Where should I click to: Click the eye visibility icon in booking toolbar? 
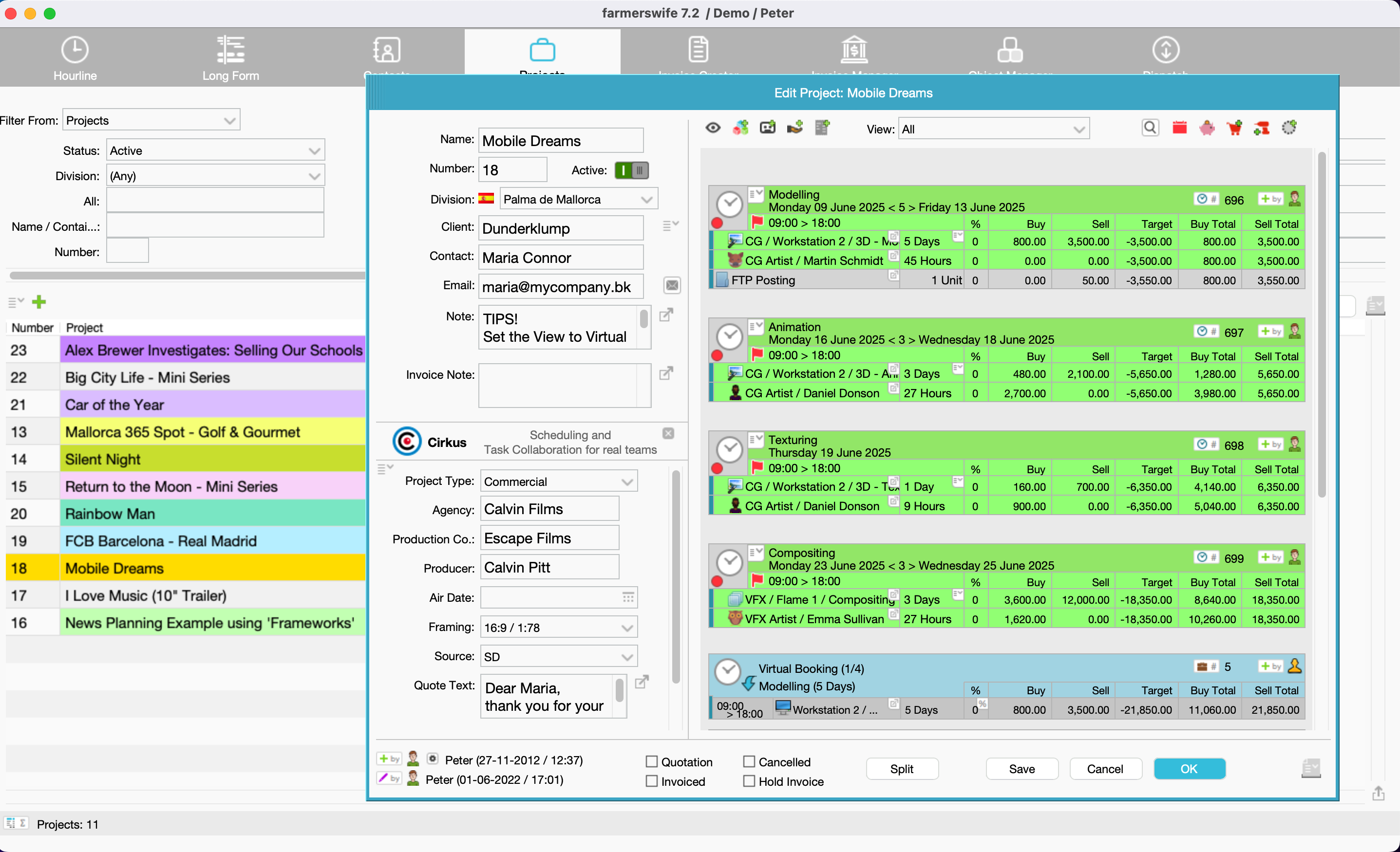(x=713, y=129)
